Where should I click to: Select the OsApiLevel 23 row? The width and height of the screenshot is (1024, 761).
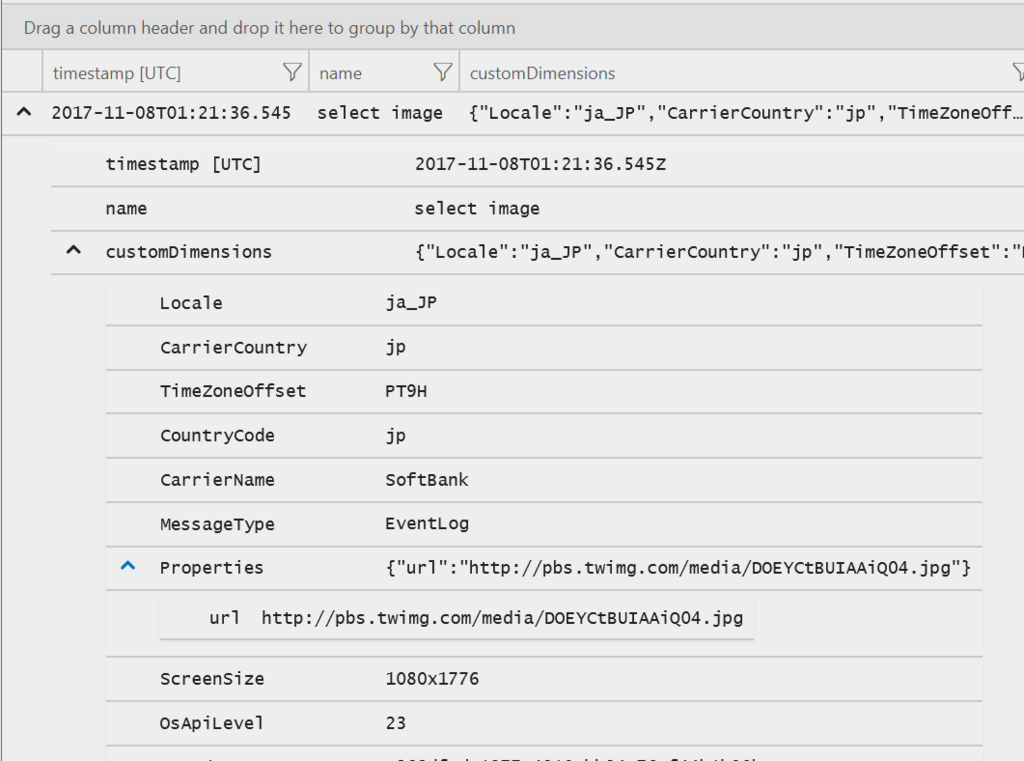[544, 723]
